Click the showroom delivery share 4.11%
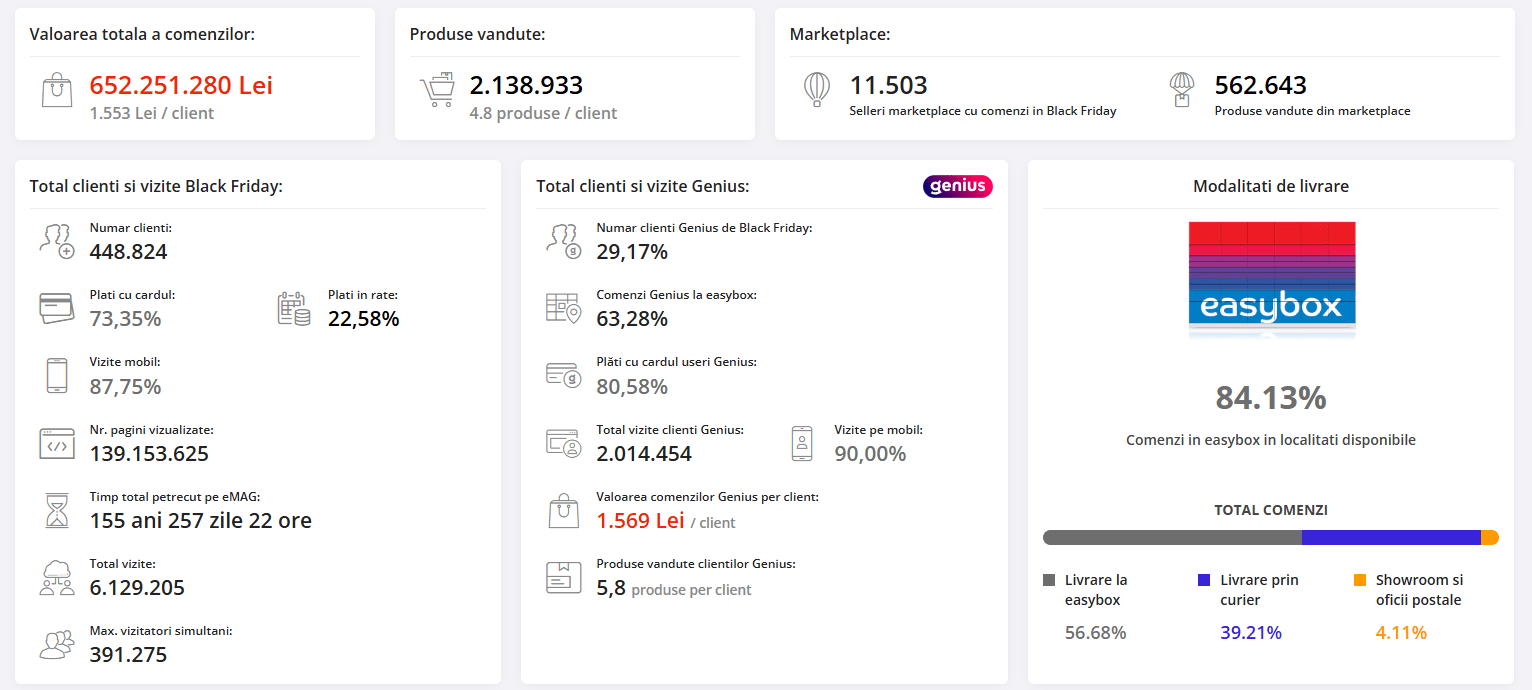 tap(1401, 632)
